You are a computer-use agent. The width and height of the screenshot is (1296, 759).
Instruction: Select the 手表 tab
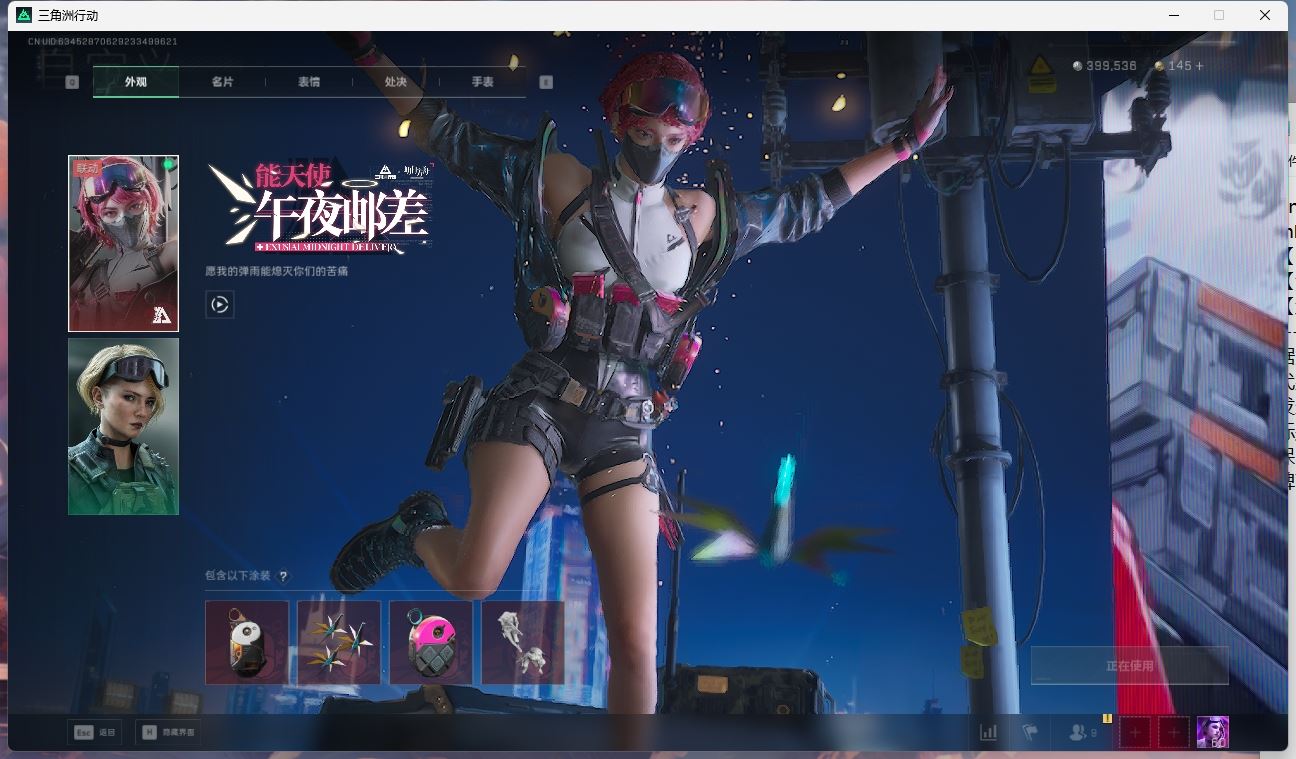coord(482,82)
